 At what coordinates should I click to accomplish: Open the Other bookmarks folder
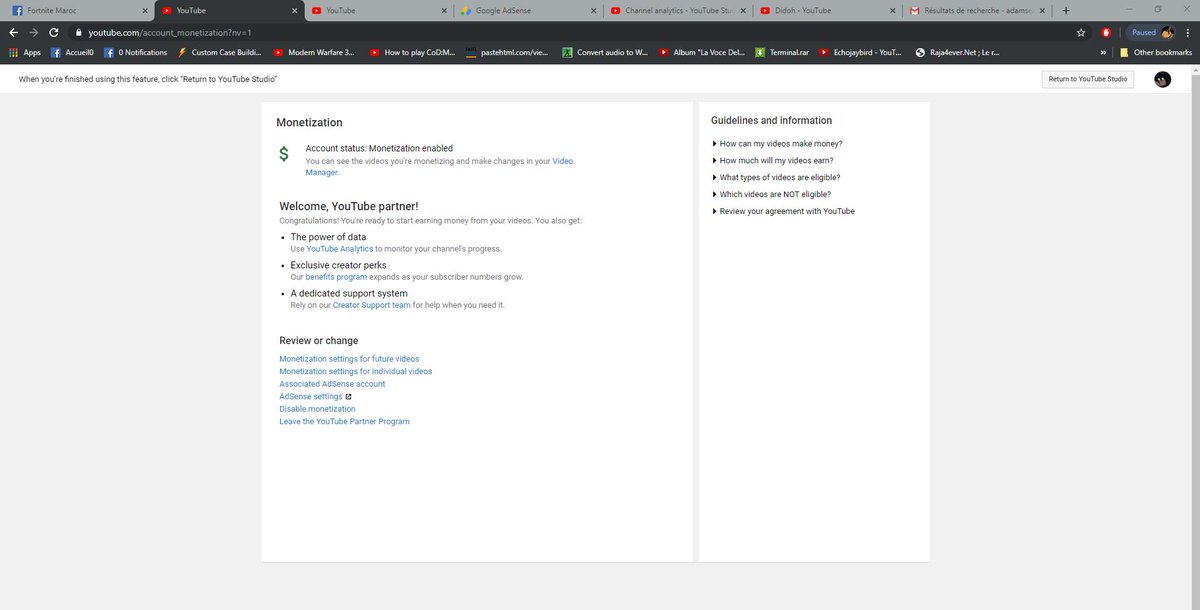1156,52
